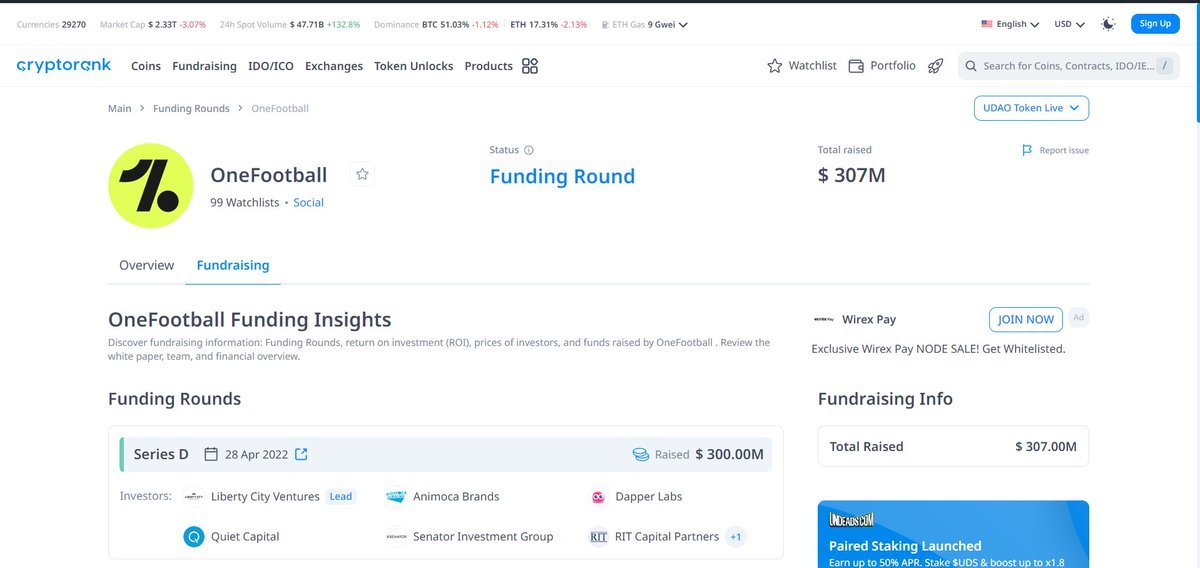Image resolution: width=1200 pixels, height=568 pixels.
Task: Select the Fundraising tab under OneFootball
Action: tap(233, 265)
